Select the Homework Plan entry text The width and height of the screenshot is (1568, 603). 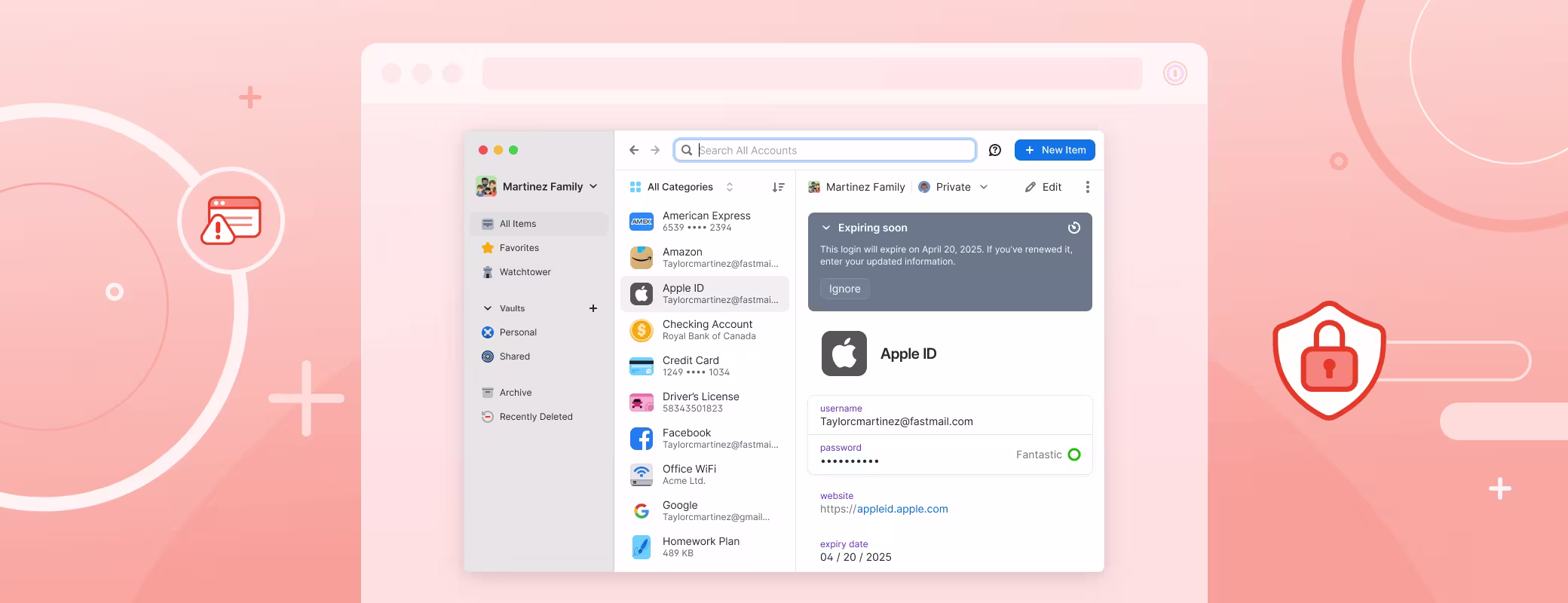coord(701,547)
